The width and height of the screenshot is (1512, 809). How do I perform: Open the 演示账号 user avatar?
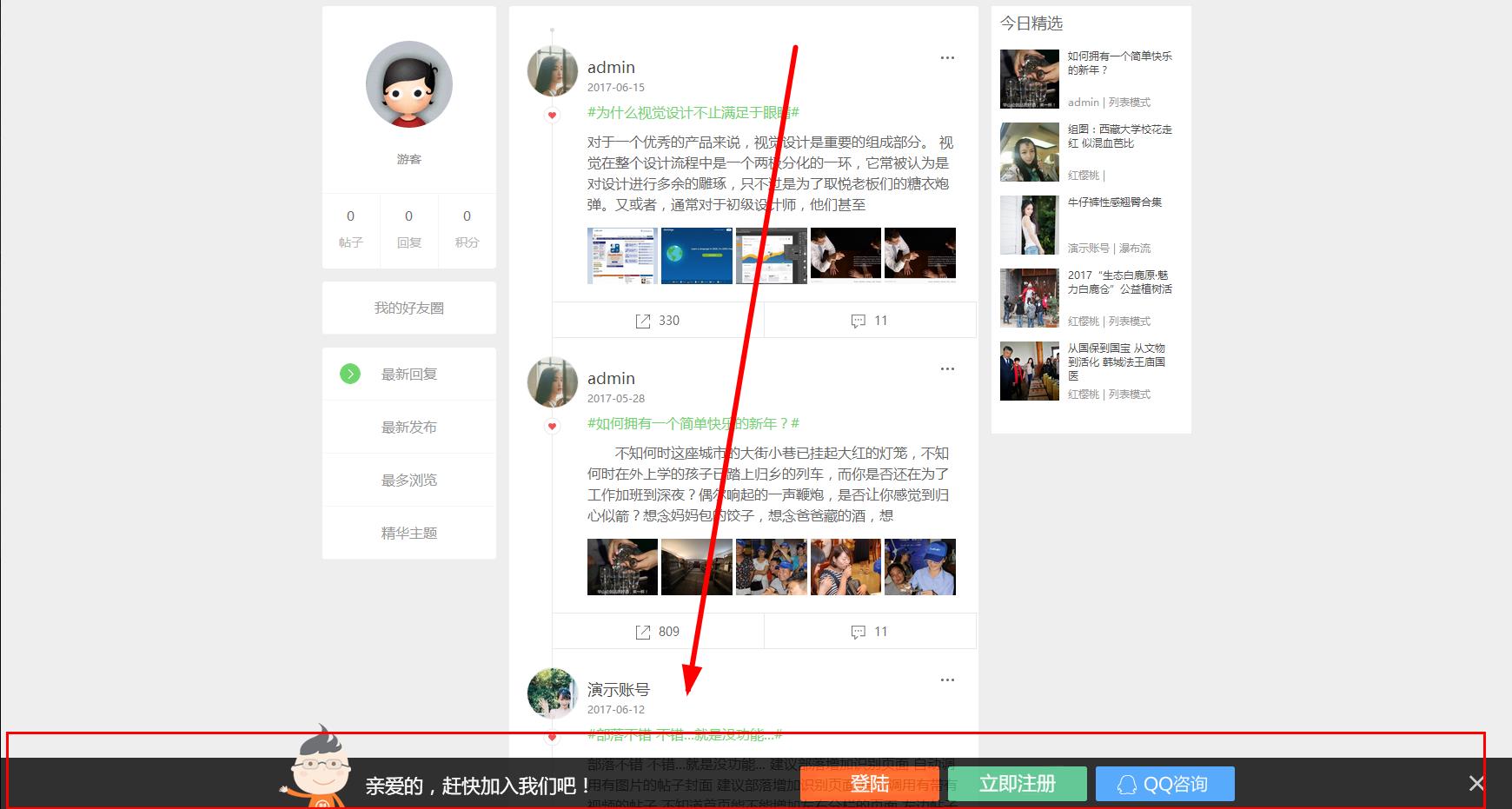(553, 693)
